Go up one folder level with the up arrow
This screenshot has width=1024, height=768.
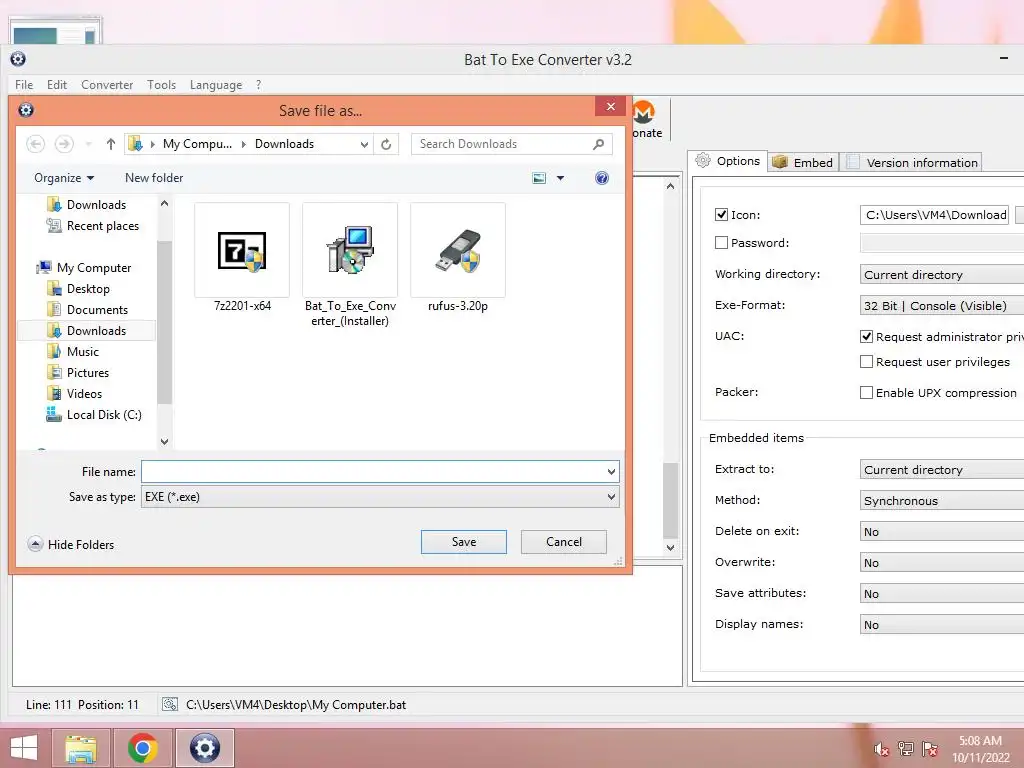[x=110, y=144]
